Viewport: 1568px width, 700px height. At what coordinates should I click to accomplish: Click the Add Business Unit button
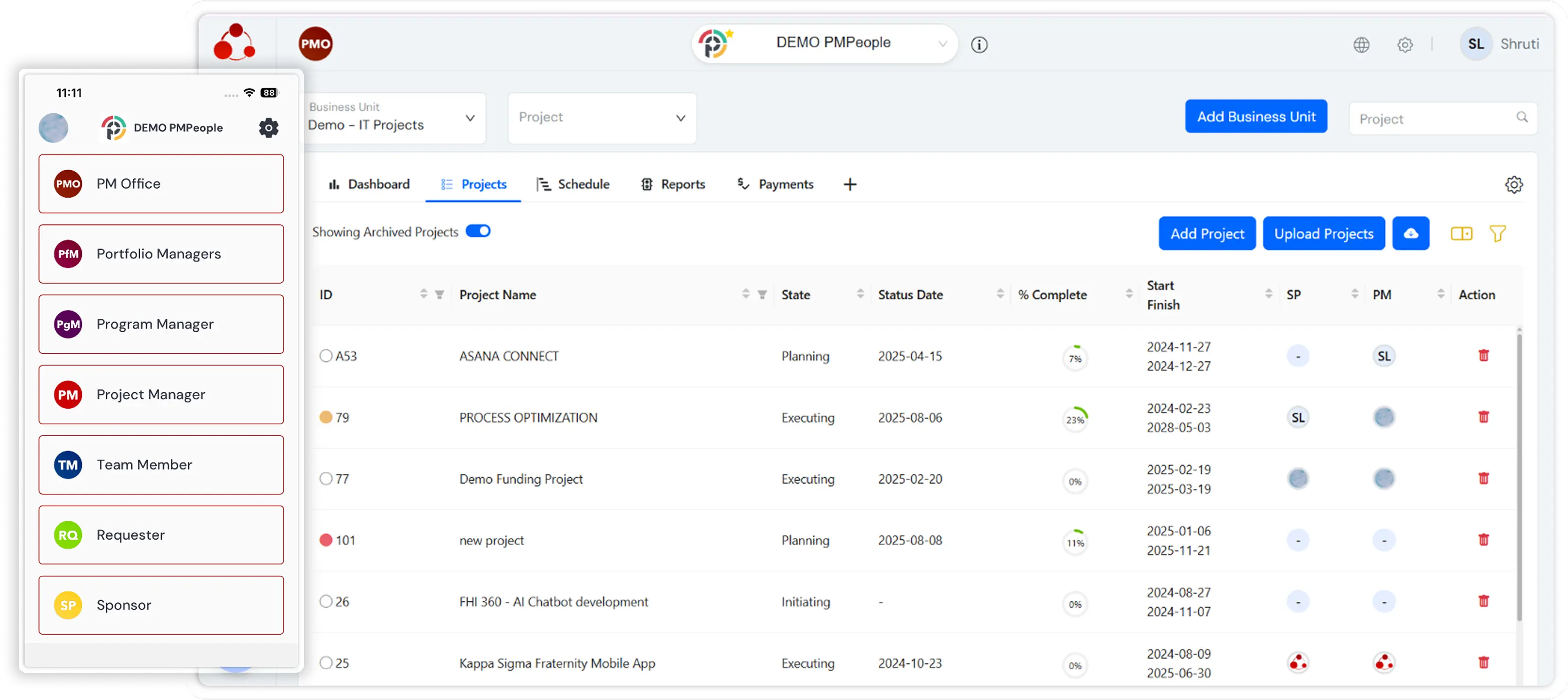tap(1256, 116)
